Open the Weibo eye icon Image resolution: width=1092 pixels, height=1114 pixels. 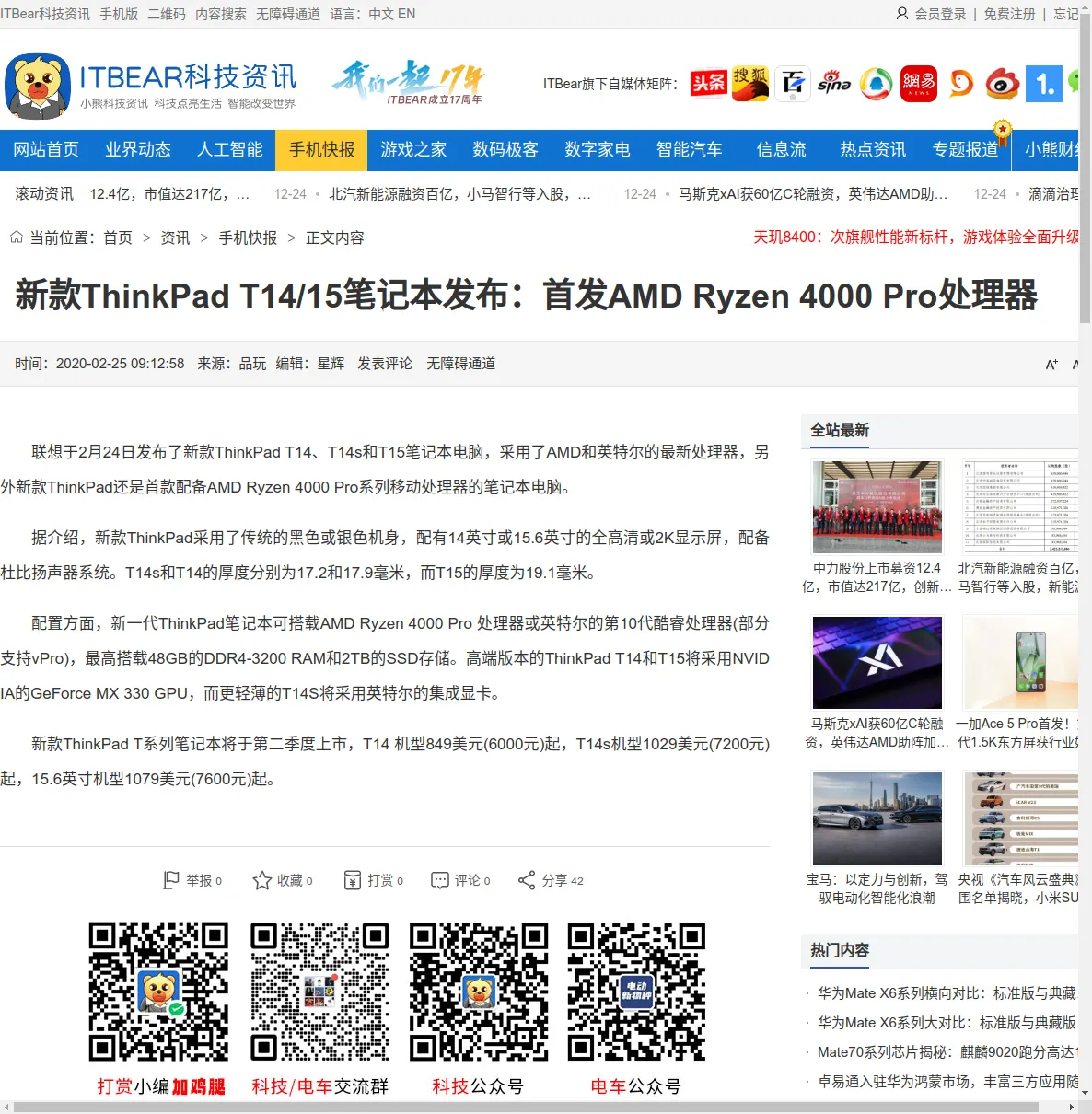pyautogui.click(x=1003, y=84)
